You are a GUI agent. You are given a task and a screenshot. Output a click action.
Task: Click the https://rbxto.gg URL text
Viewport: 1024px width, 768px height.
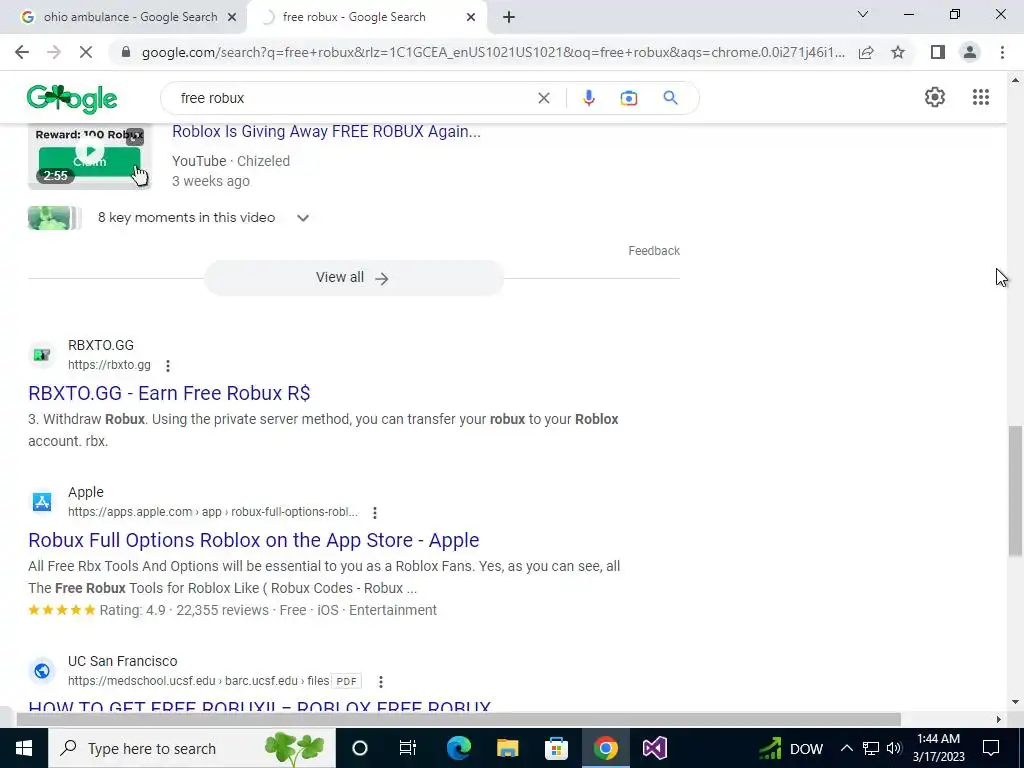(109, 366)
